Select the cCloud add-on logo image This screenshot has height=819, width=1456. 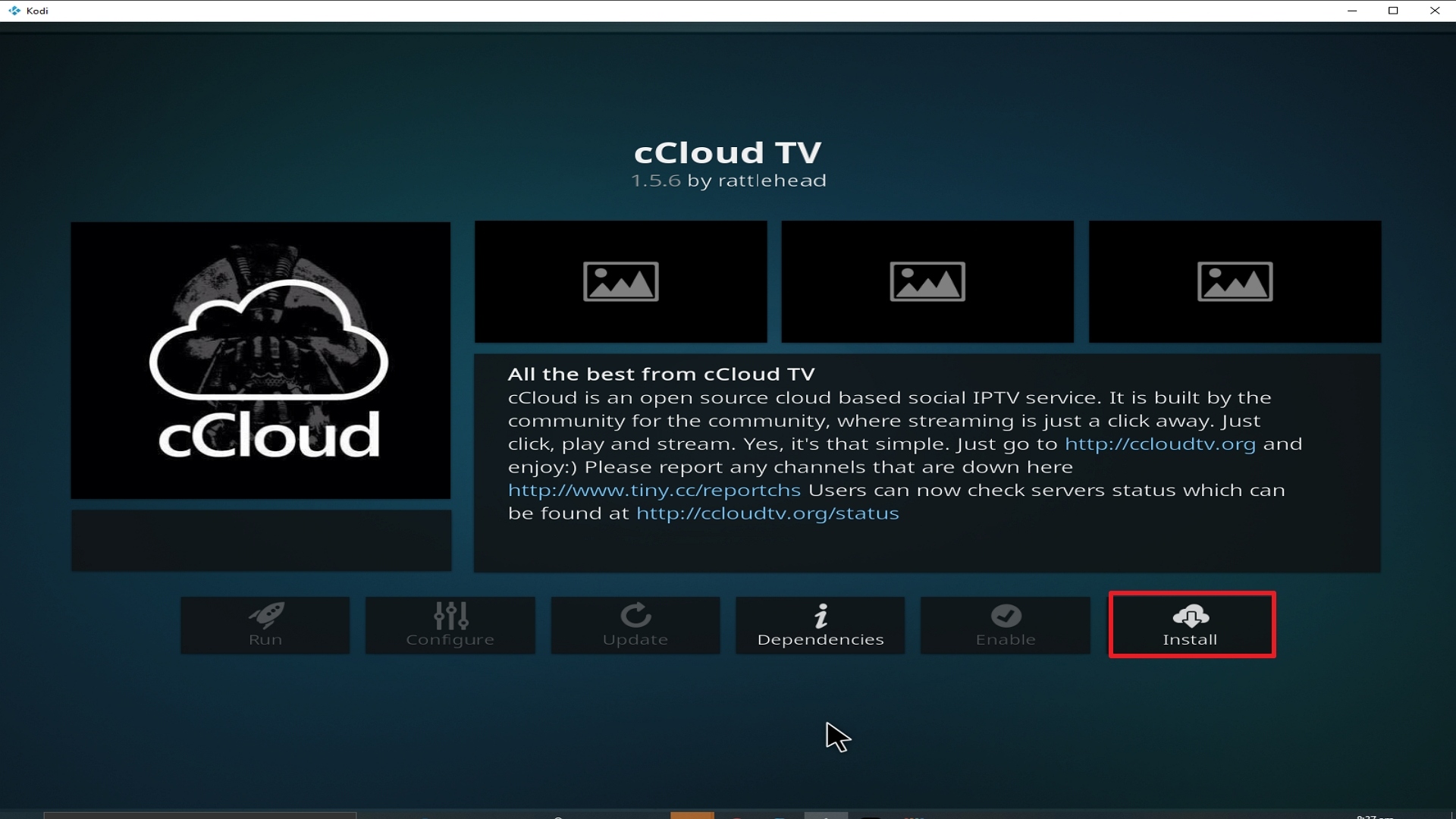click(x=261, y=360)
